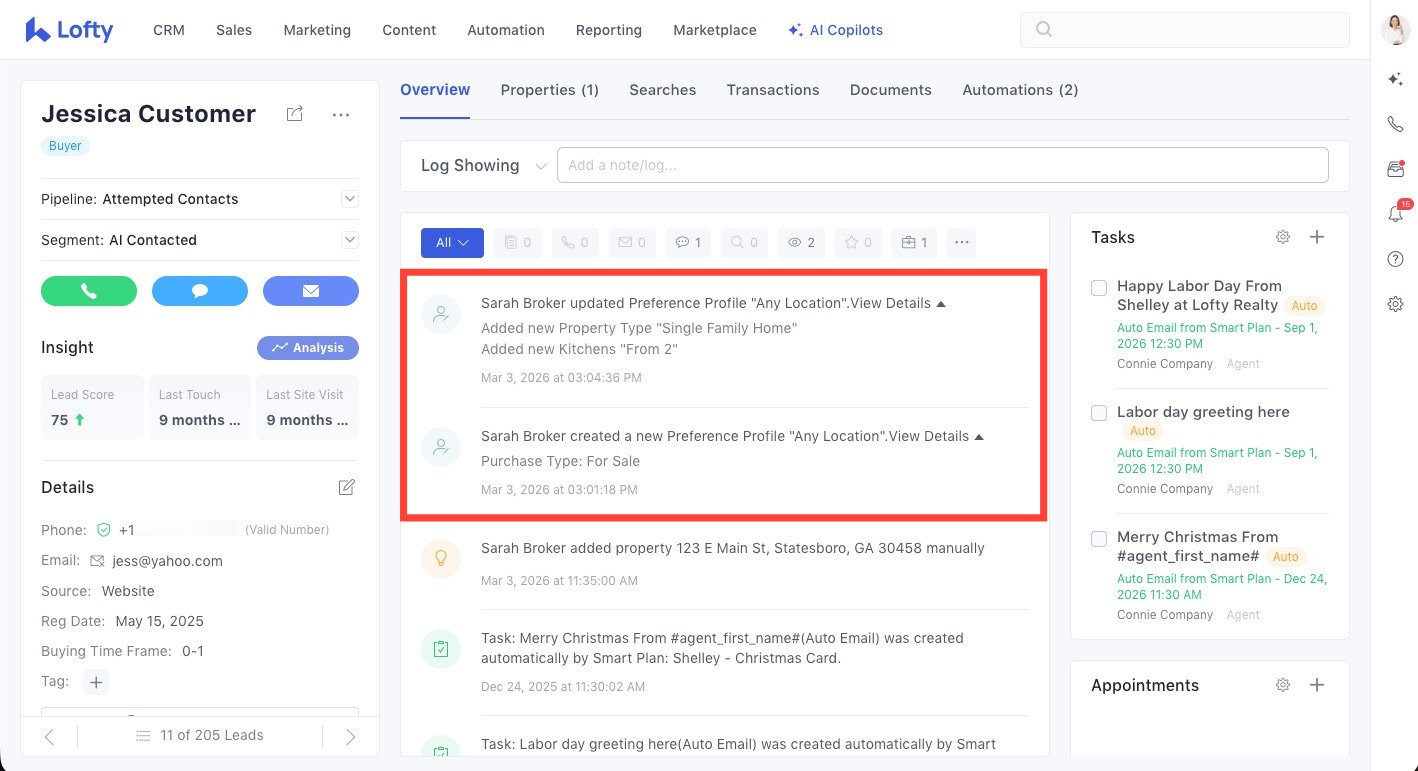Click the Add a note/log input field
The width and height of the screenshot is (1418, 771).
942,165
